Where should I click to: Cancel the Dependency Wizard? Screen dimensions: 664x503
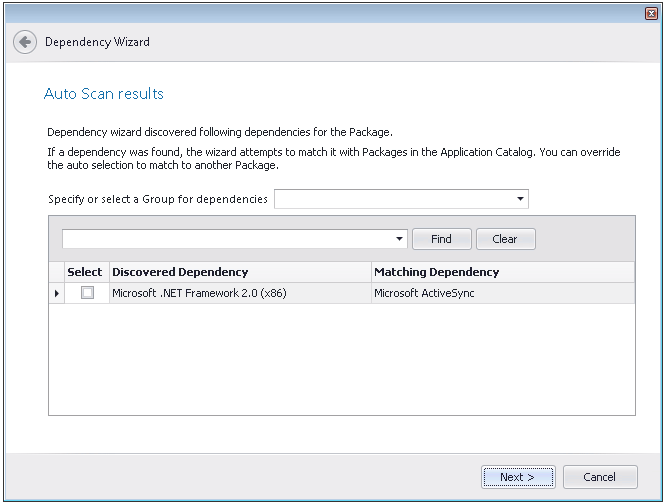tap(600, 477)
